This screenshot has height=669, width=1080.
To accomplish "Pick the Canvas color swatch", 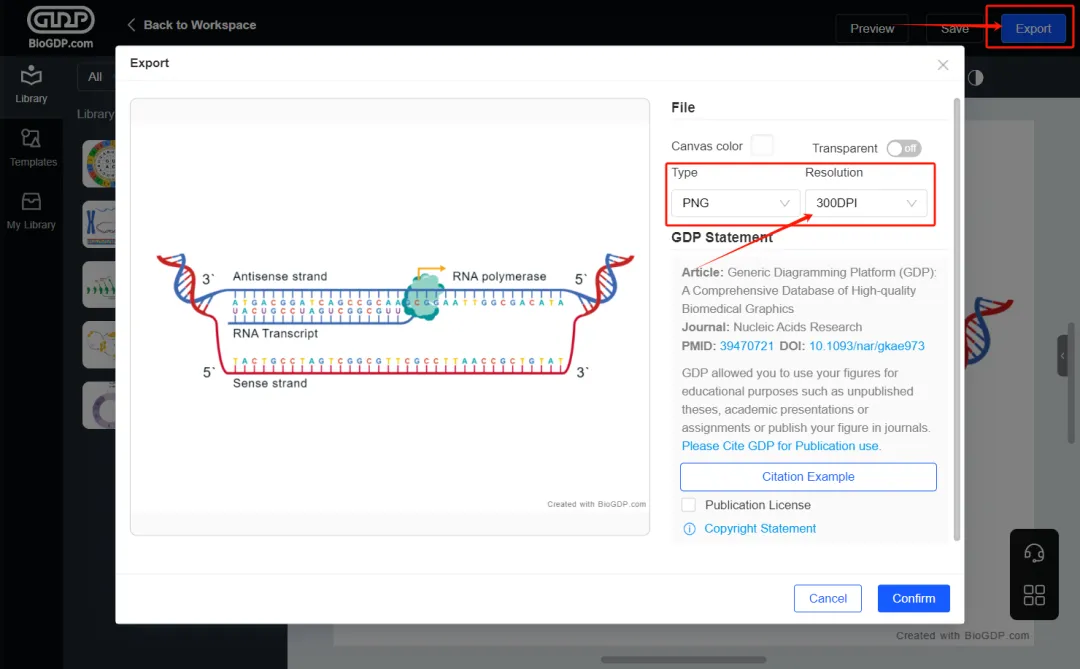I will point(762,145).
